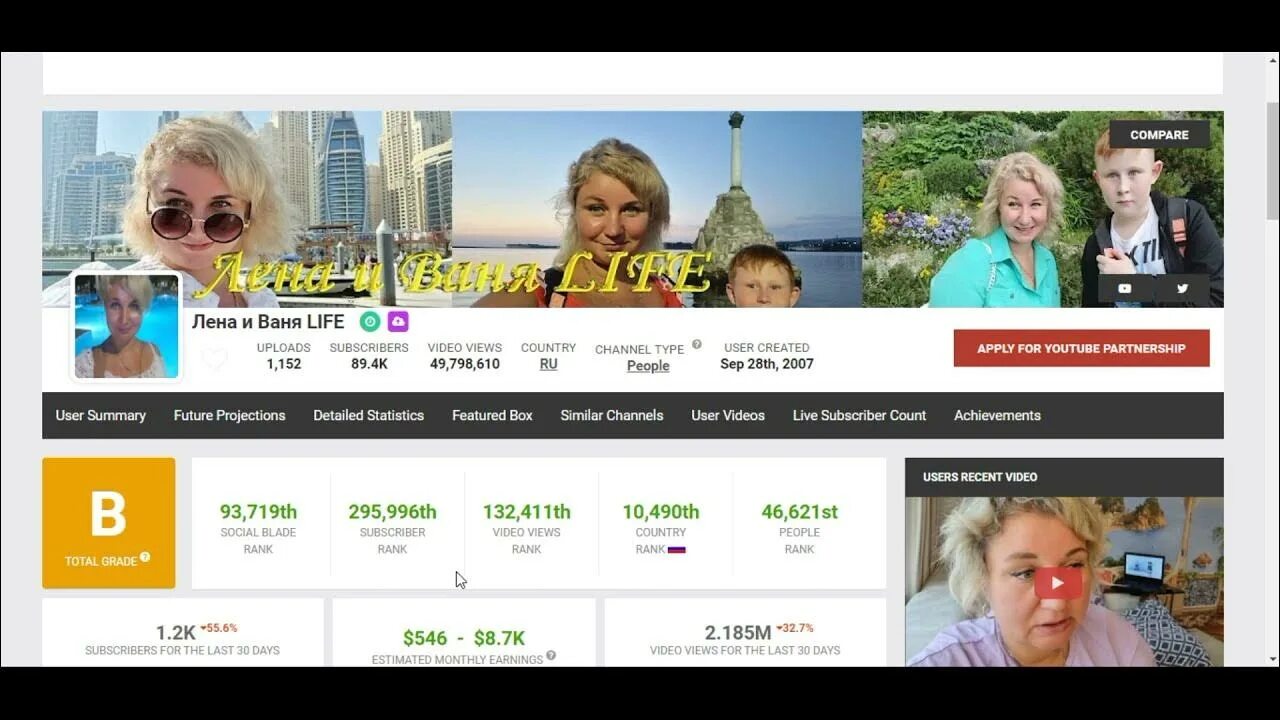
Task: Click the channel banner image
Action: pos(632,208)
